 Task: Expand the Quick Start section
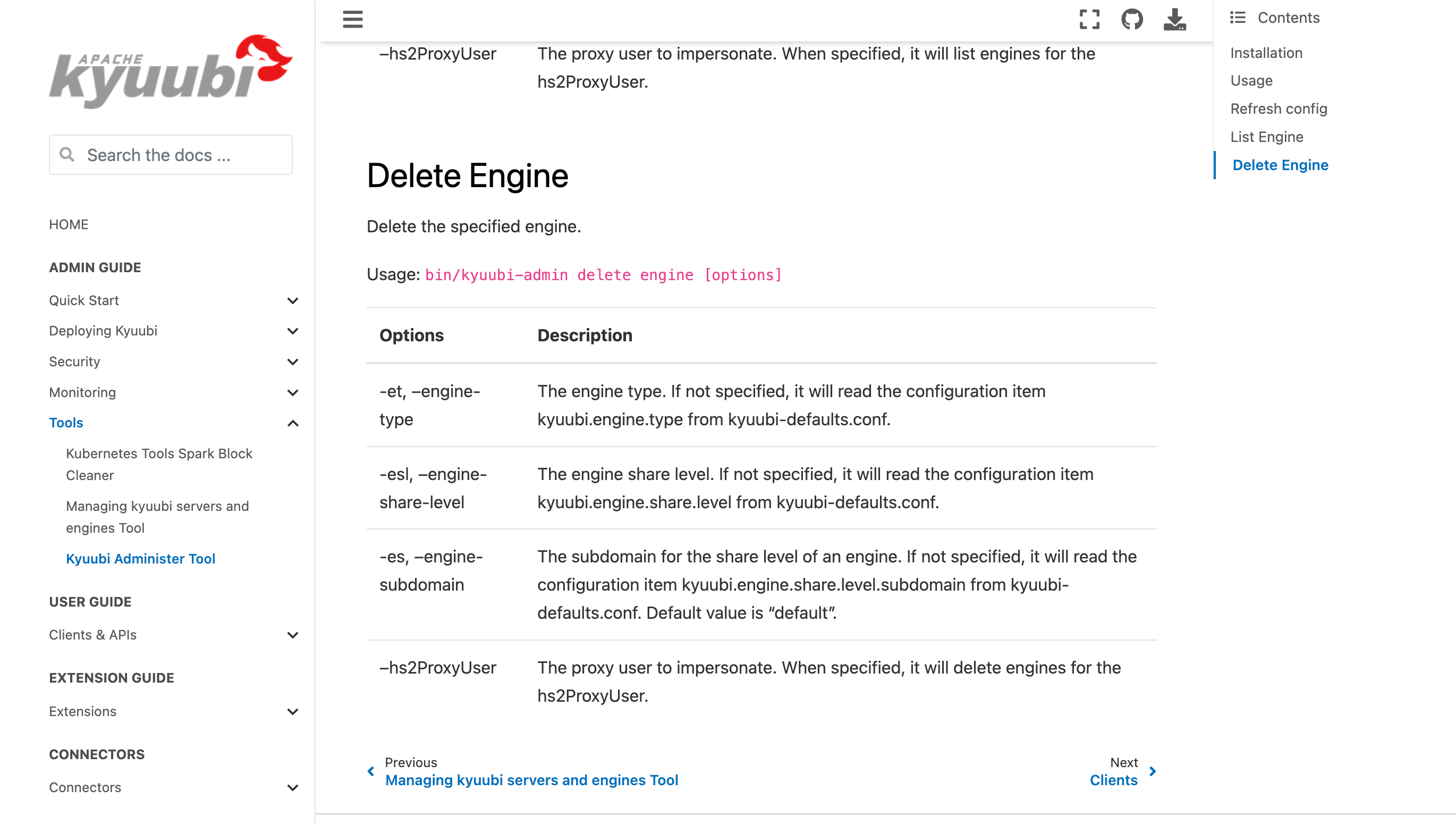pos(292,300)
